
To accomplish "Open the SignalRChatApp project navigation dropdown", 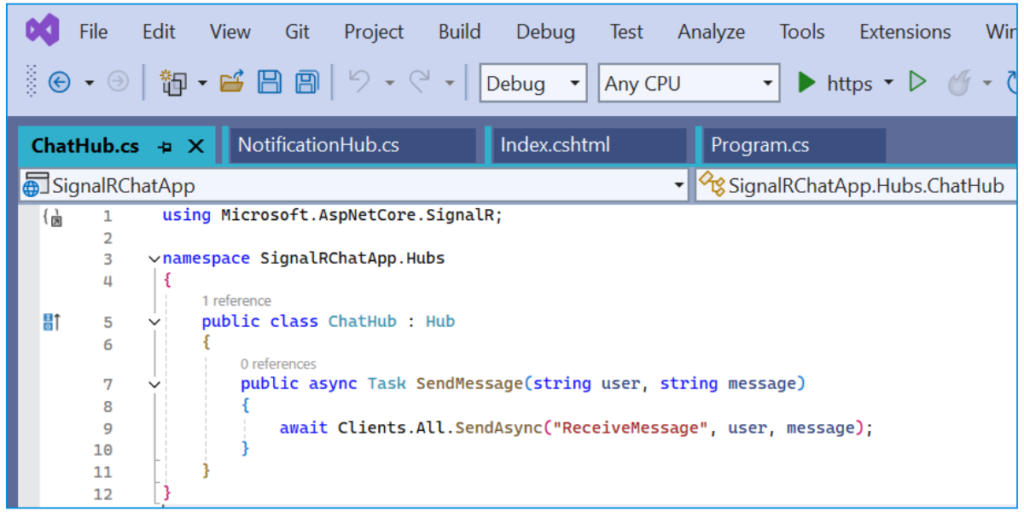I will pyautogui.click(x=353, y=186).
